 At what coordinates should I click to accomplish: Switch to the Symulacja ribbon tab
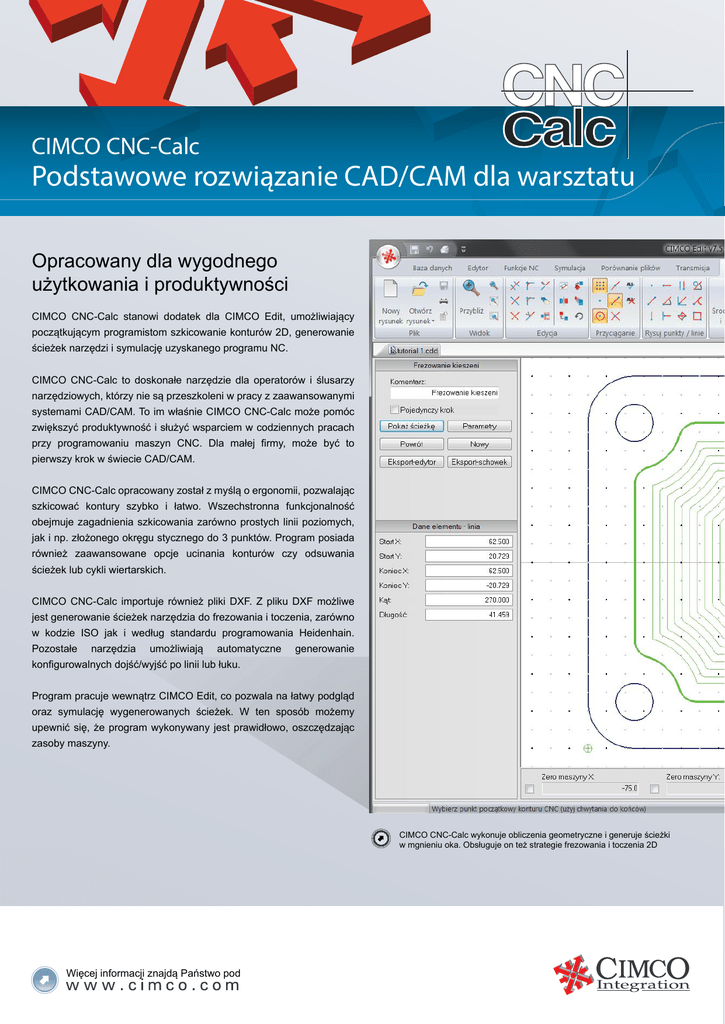tap(569, 268)
